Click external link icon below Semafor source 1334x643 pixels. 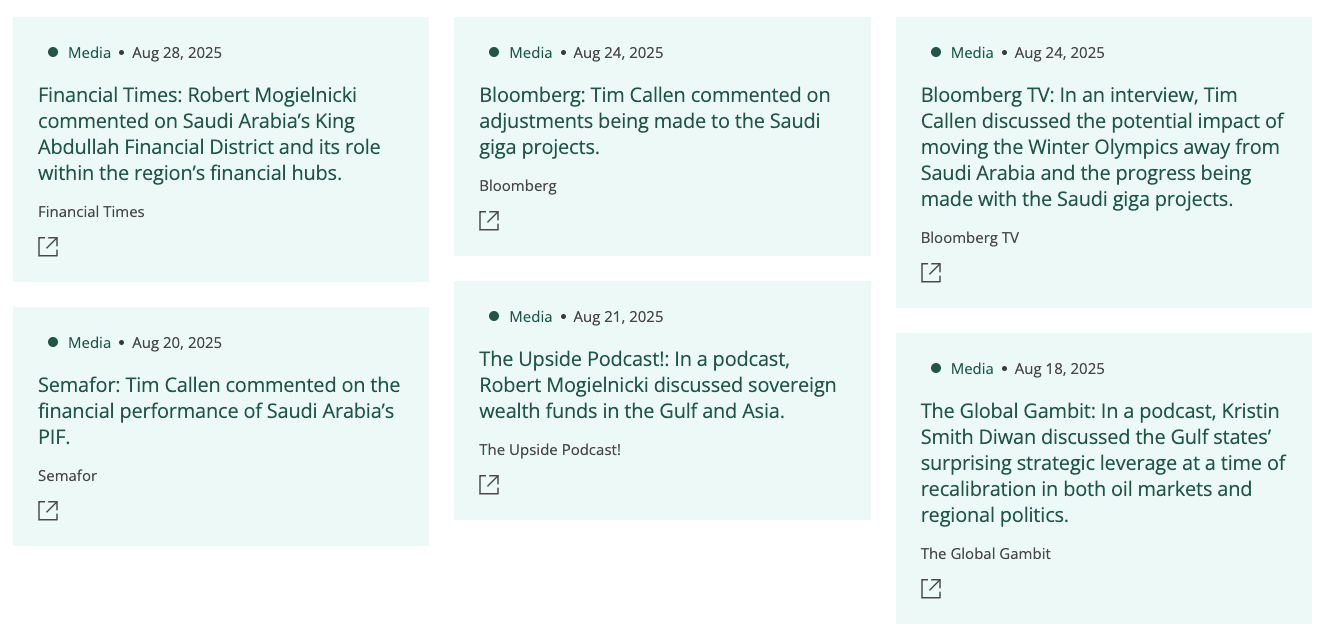click(x=48, y=511)
